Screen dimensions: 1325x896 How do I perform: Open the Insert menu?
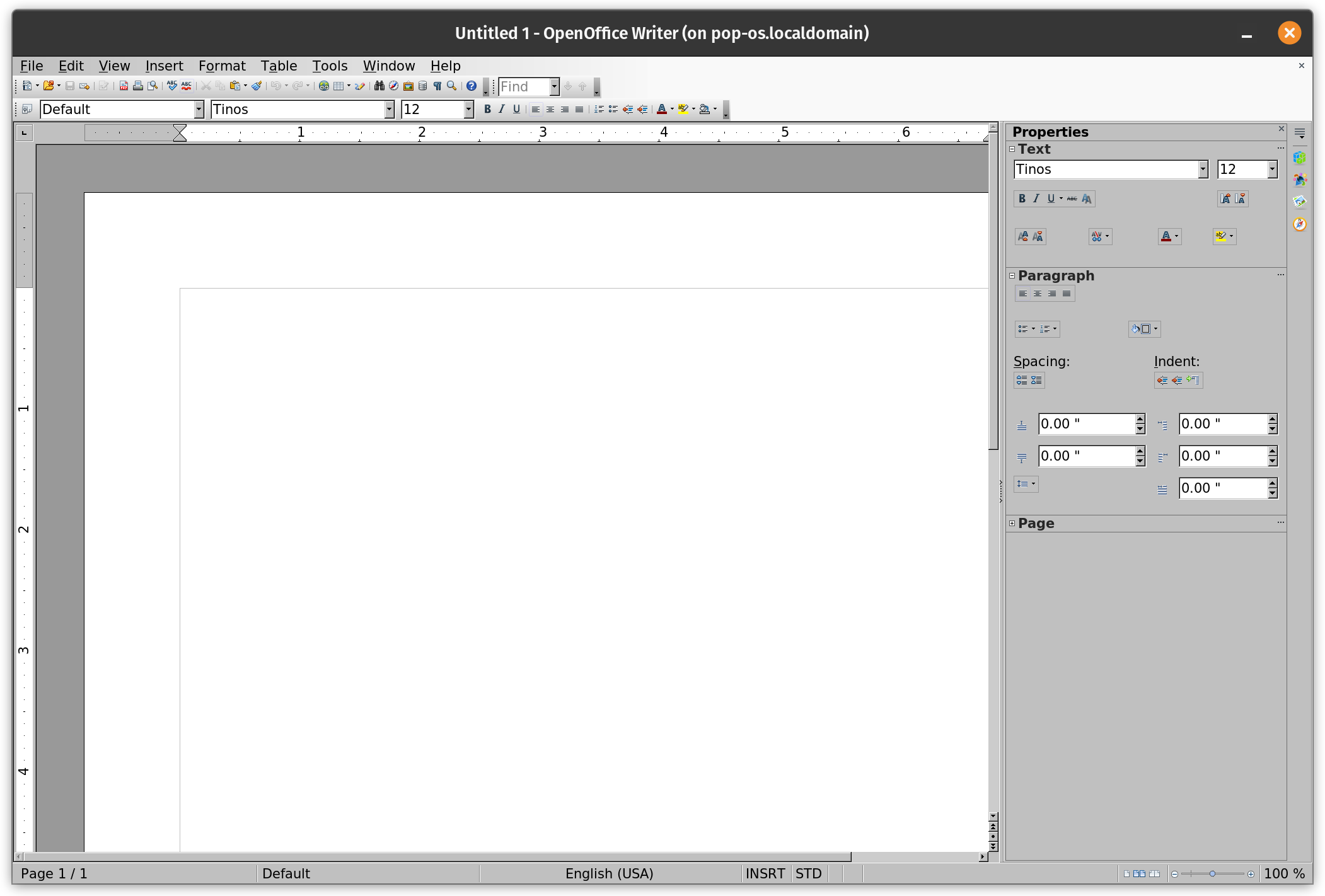tap(164, 65)
